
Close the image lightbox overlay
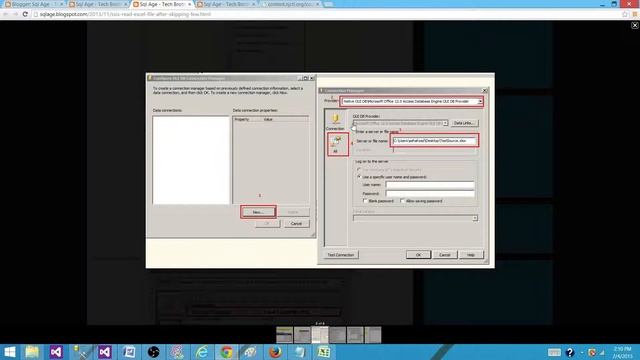point(635,25)
